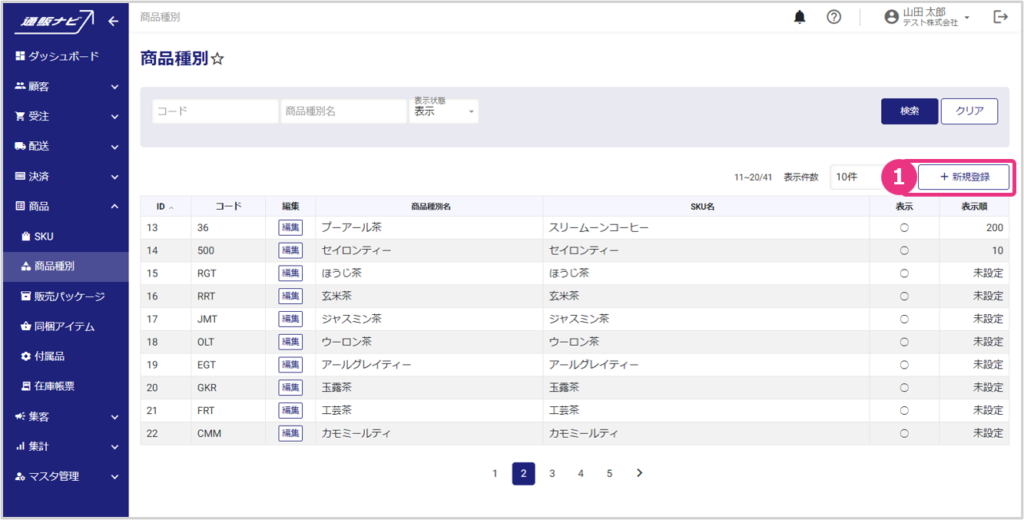1024x520 pixels.
Task: Click the コード input field
Action: coord(215,111)
